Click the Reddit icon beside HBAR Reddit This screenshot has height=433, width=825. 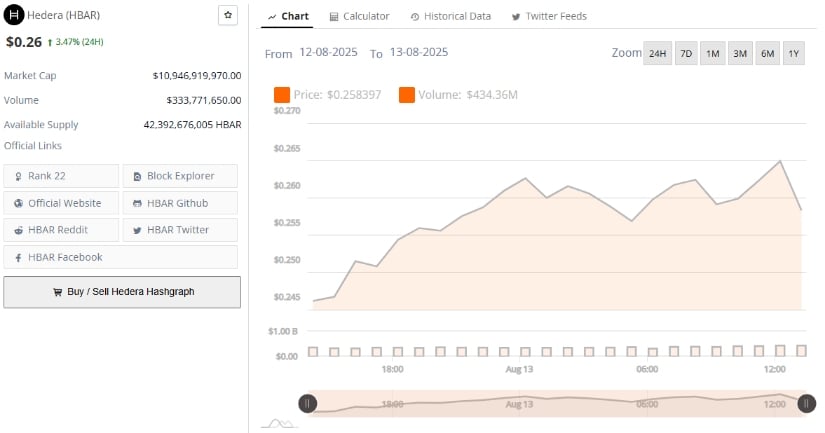[18, 230]
